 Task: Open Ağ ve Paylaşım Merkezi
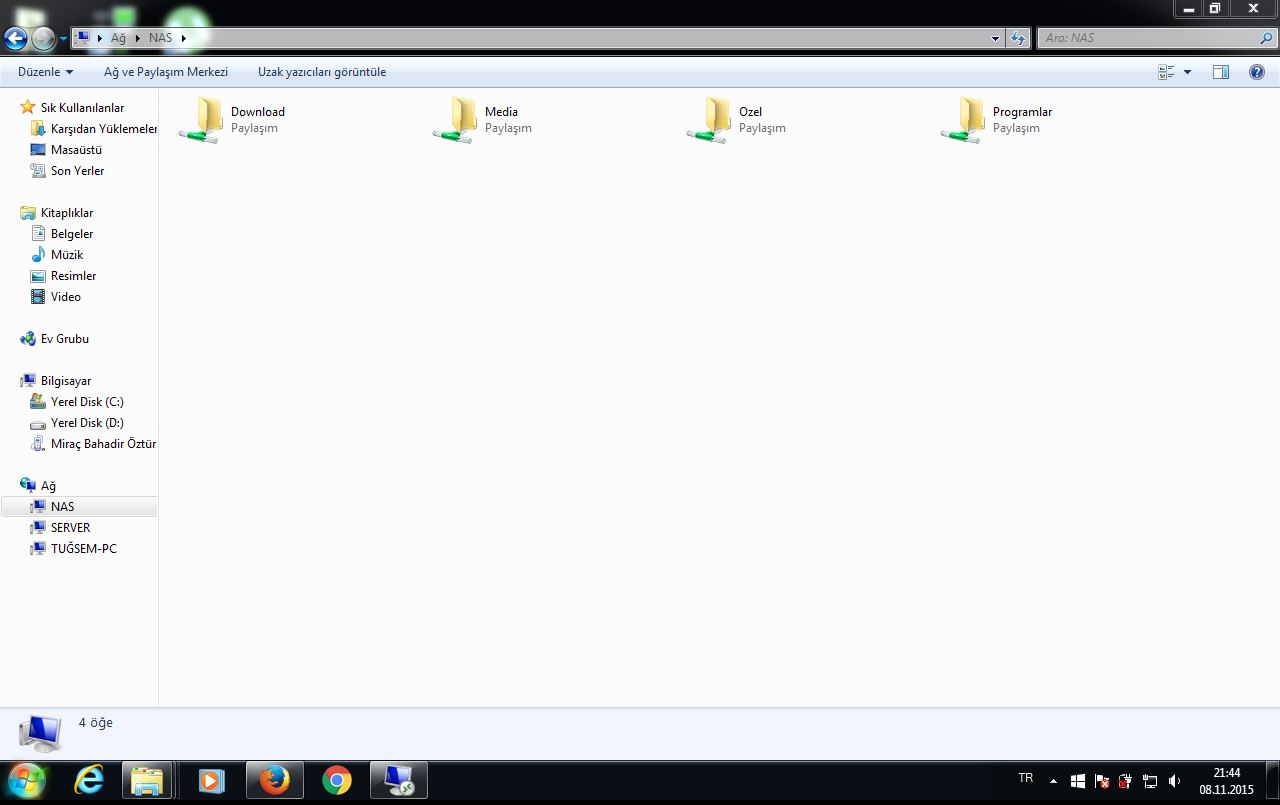point(166,72)
